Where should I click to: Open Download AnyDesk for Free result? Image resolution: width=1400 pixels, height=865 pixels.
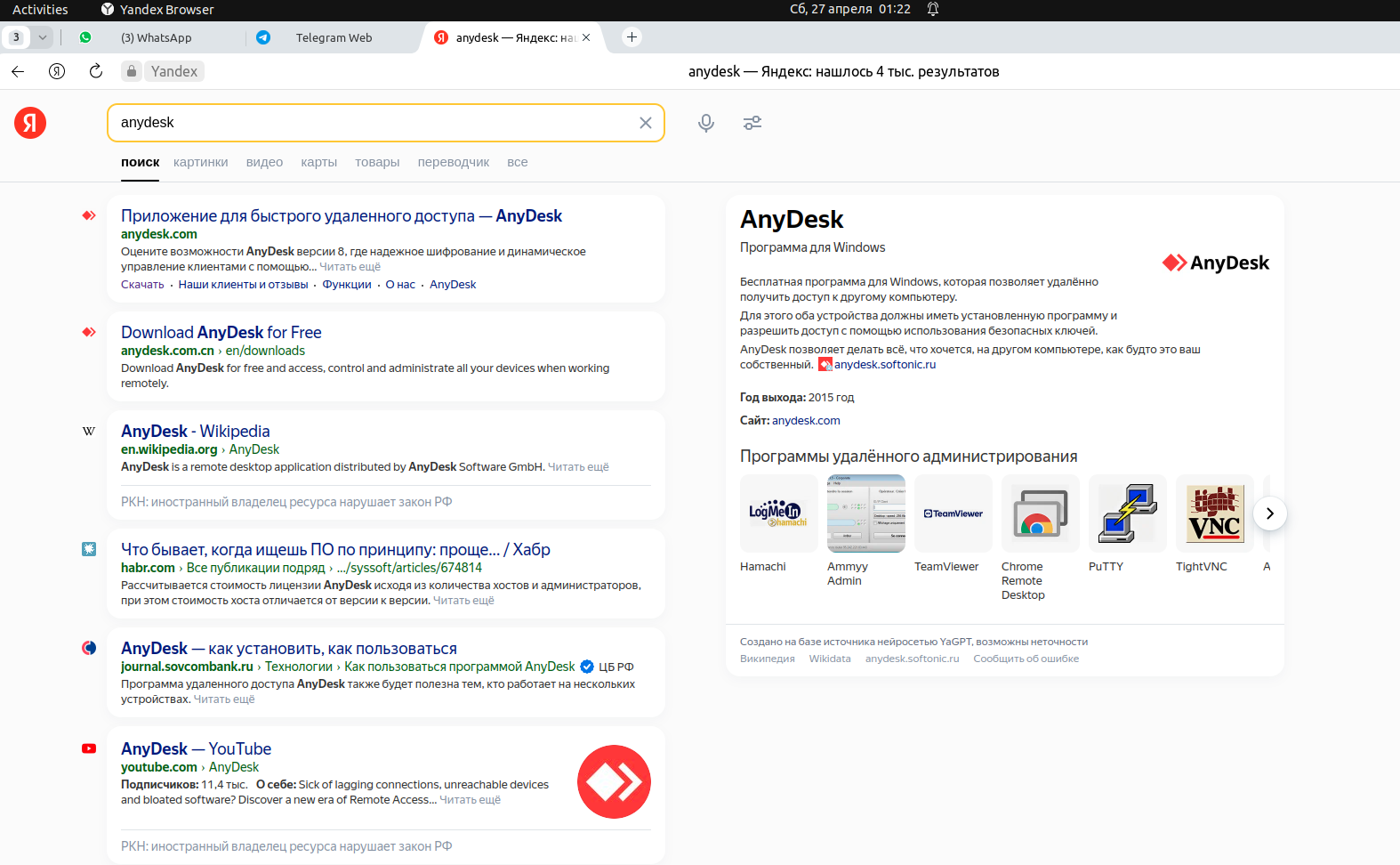221,332
